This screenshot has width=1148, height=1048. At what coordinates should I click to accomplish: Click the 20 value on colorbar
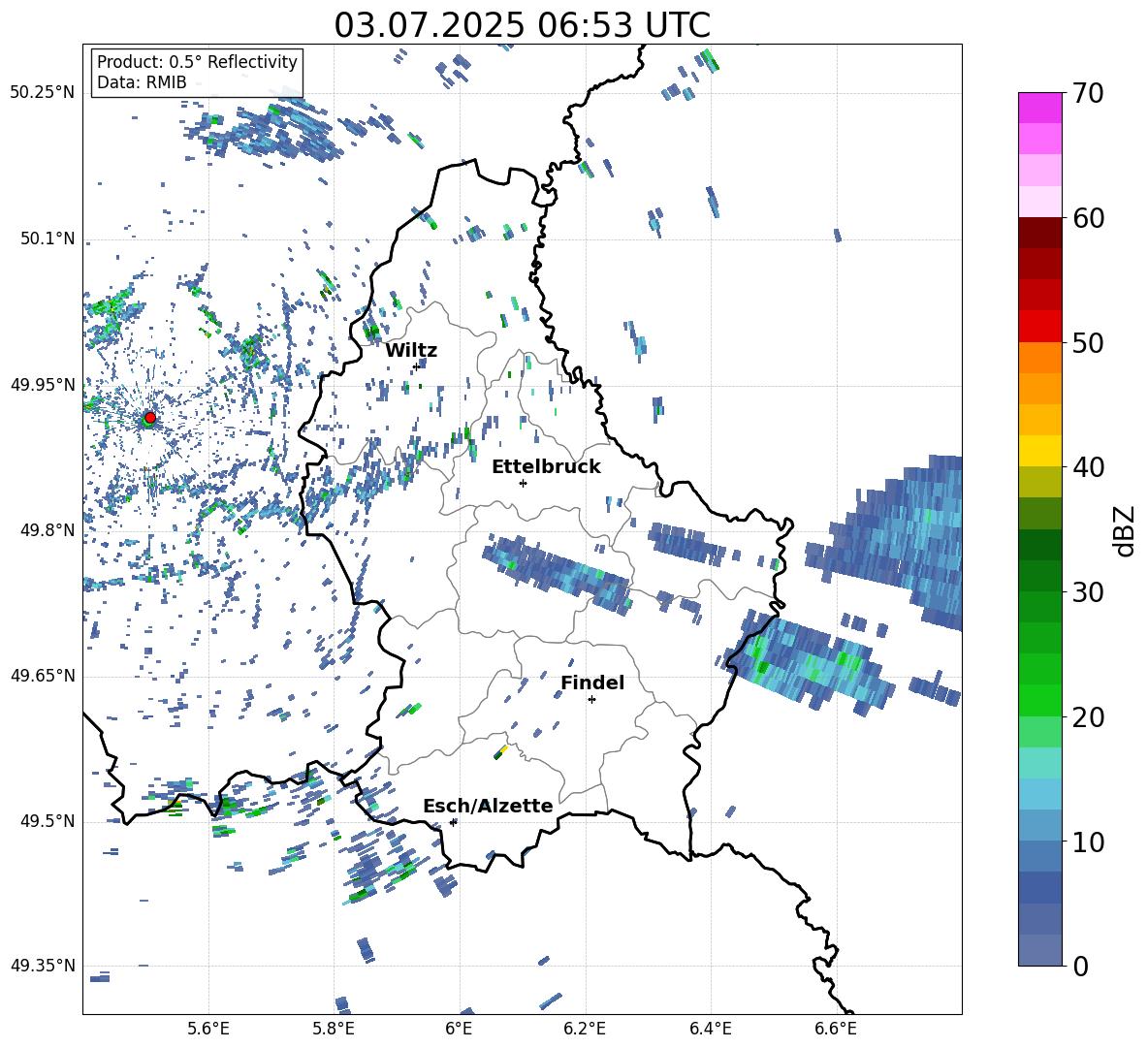point(1087,717)
